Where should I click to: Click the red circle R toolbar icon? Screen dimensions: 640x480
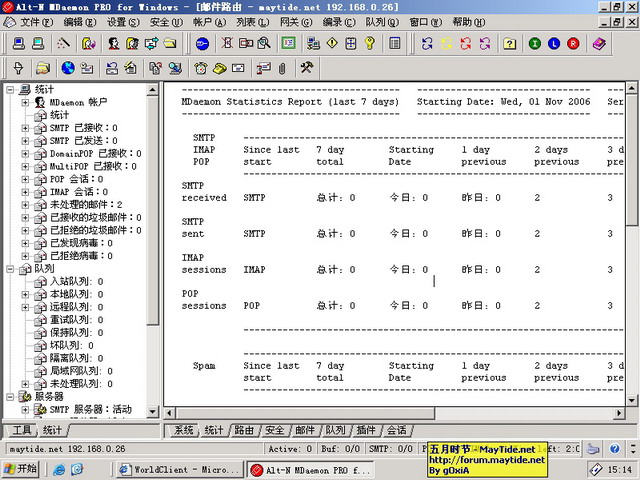click(573, 43)
